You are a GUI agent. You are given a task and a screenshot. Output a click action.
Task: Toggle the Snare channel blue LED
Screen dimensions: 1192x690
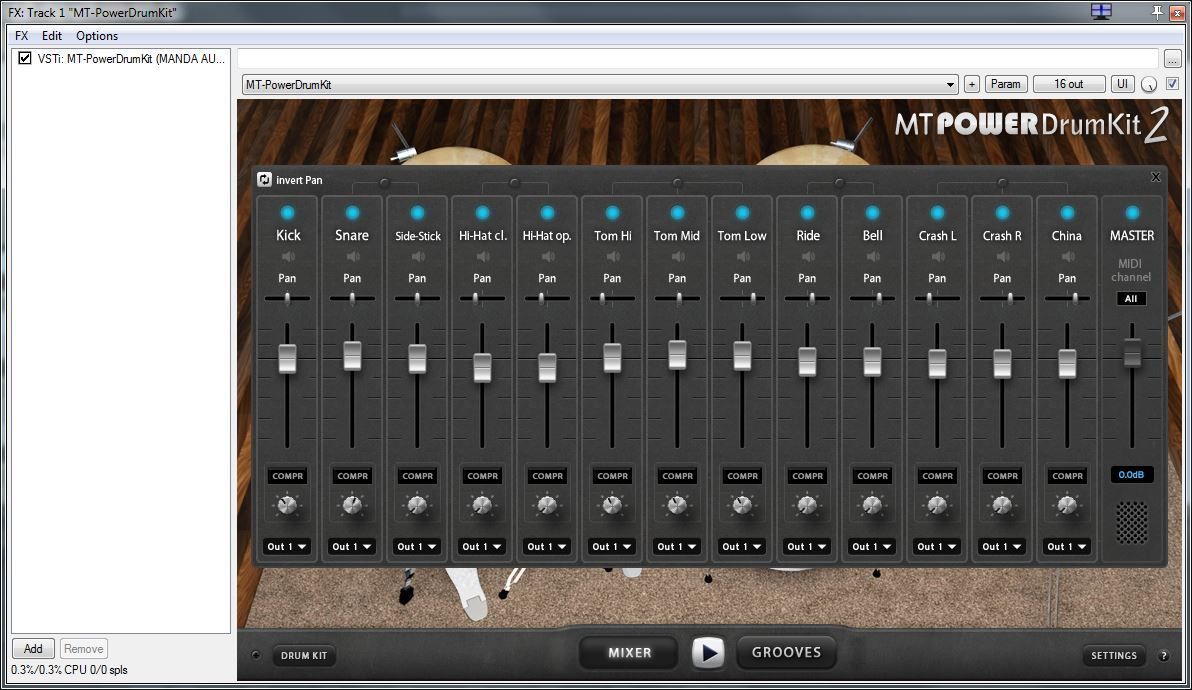[x=353, y=213]
